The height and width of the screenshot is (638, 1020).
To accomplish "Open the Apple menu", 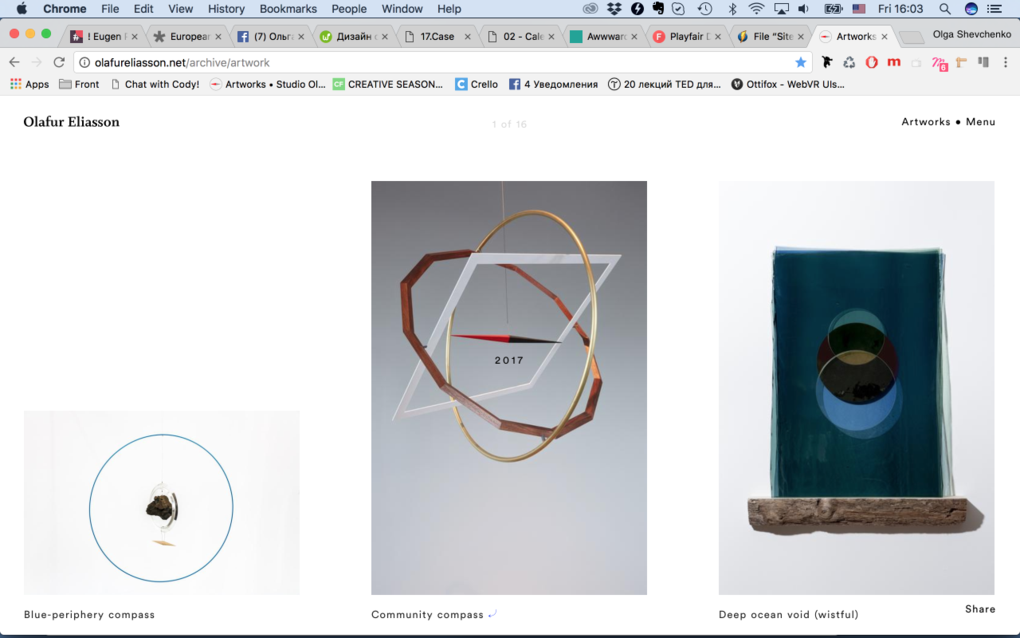I will (21, 9).
